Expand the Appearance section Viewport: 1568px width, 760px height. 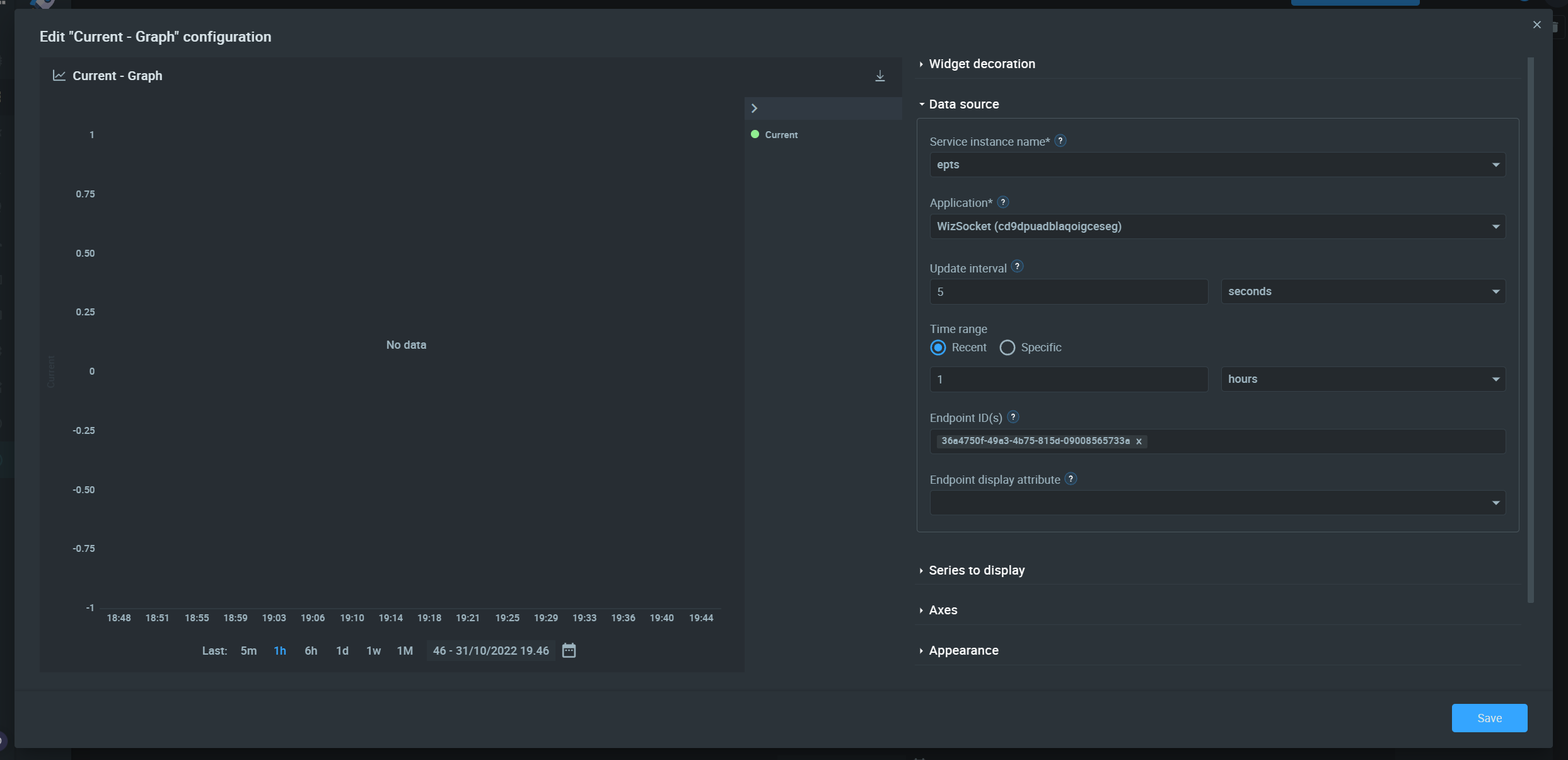tap(963, 650)
